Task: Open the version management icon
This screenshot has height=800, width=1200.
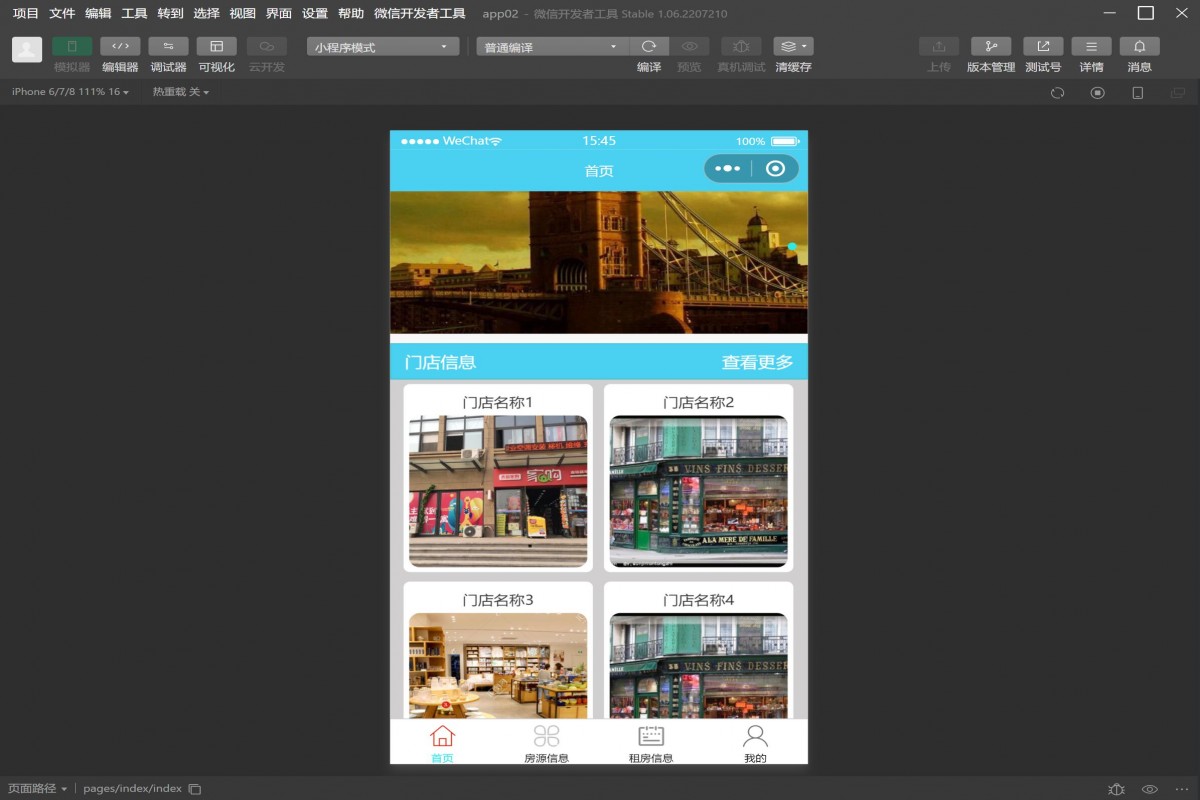Action: click(x=990, y=47)
